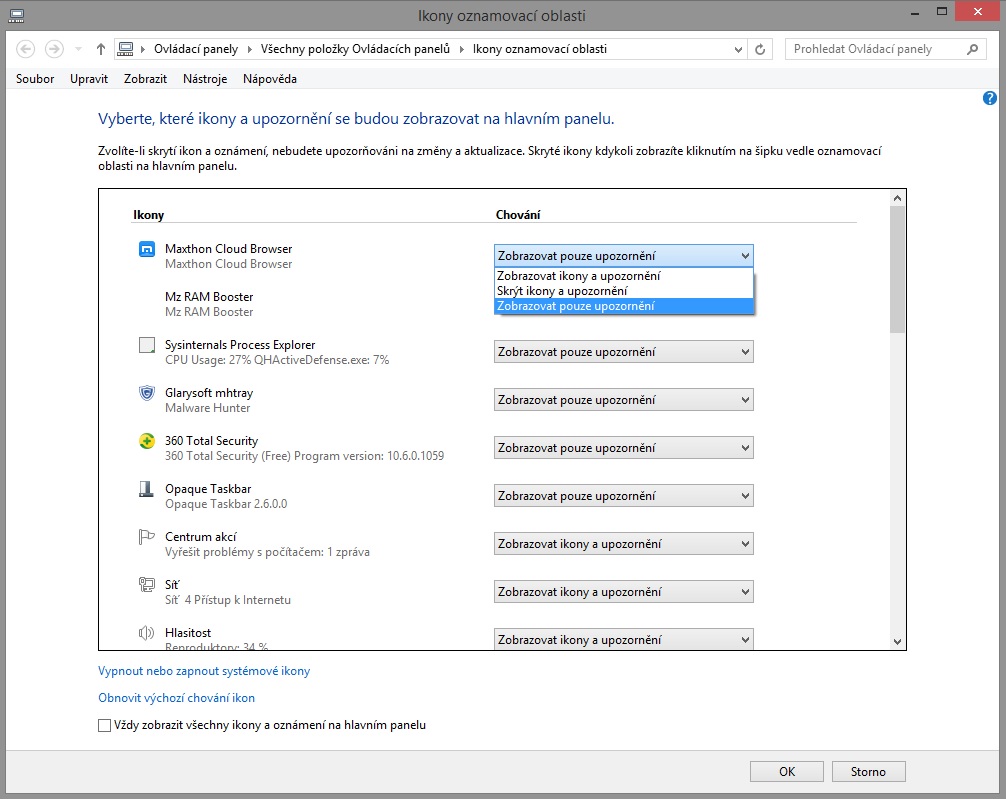Click the list scroll down arrow
Screen dimensions: 1006x799
[x=897, y=641]
